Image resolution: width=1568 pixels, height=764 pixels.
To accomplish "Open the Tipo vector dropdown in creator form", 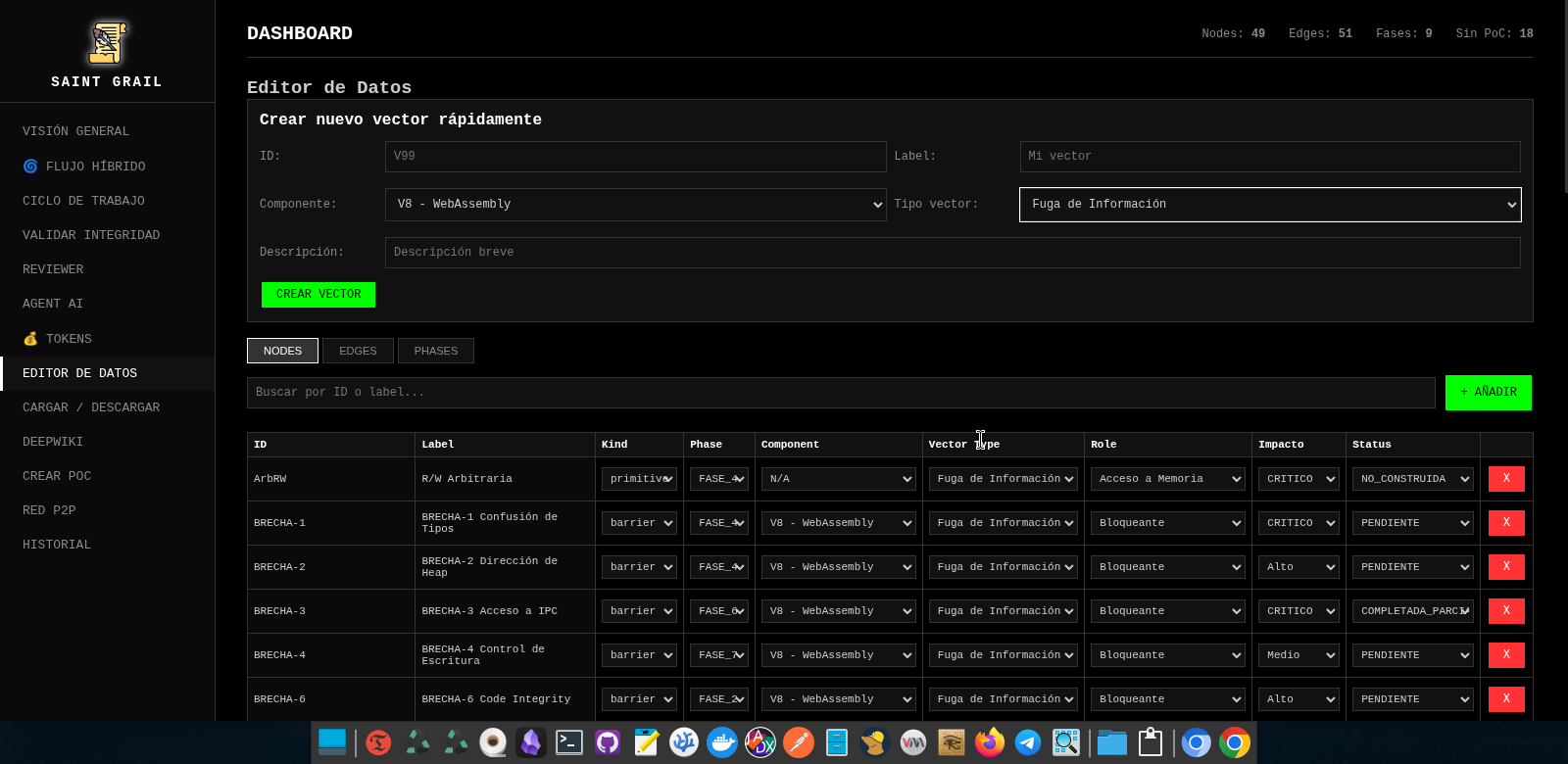I will pos(1270,205).
